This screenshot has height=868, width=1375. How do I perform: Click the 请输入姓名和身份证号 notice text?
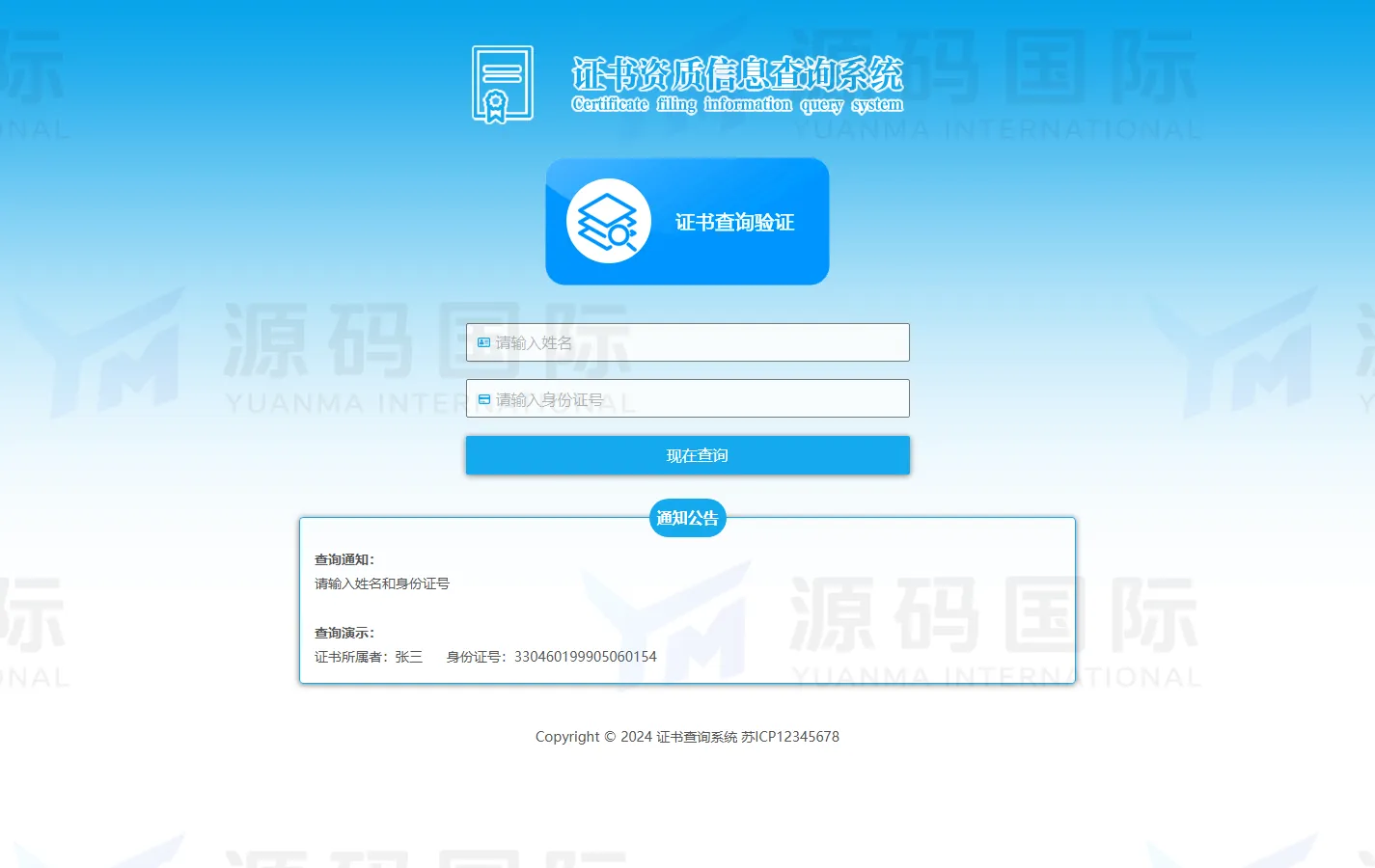382,583
